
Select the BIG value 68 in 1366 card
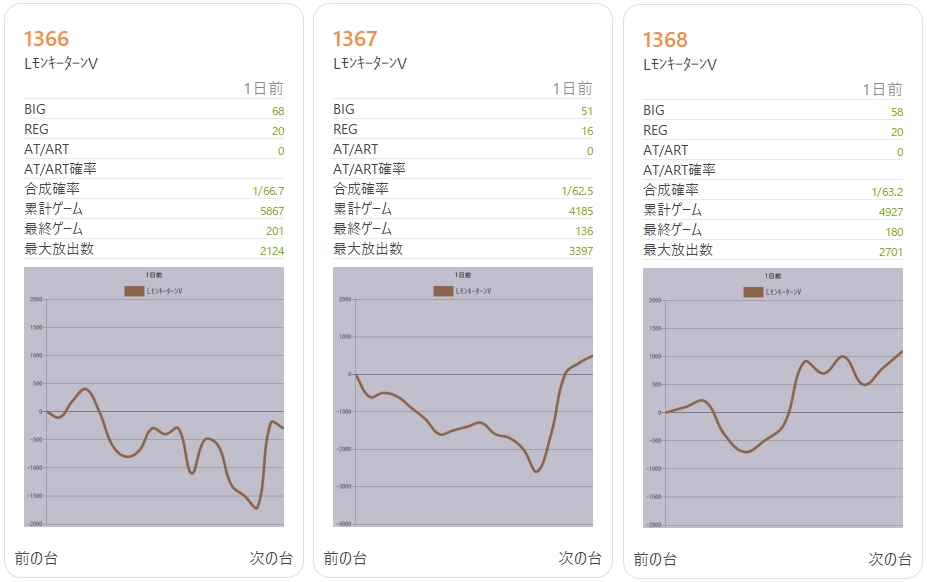click(277, 110)
